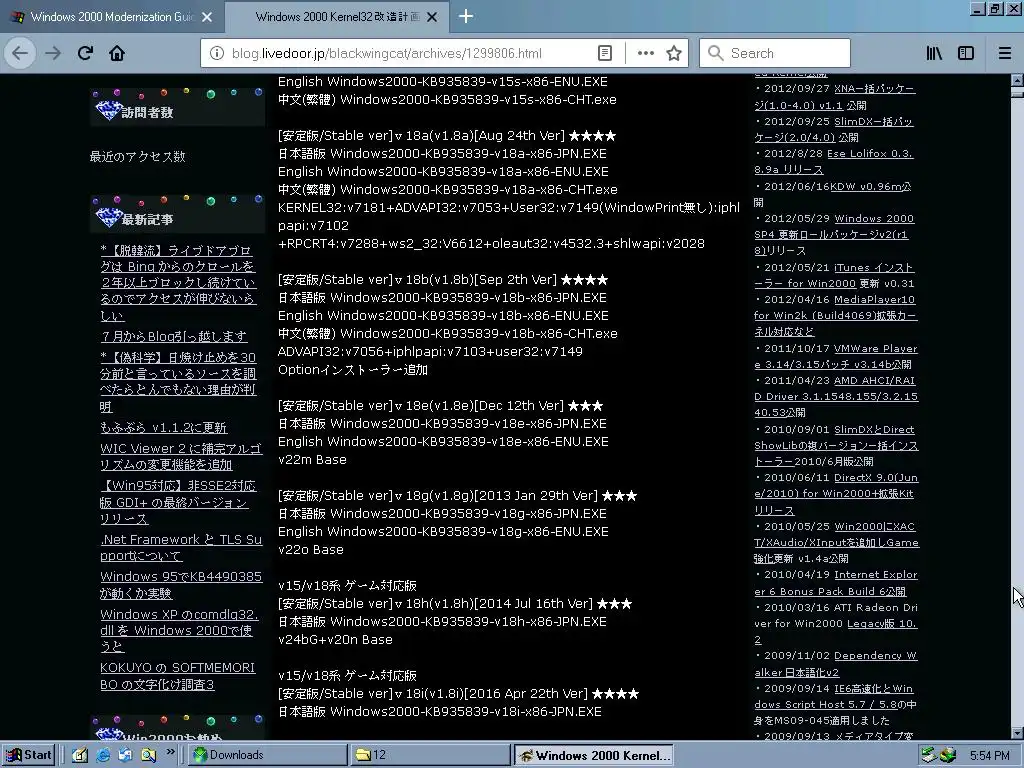Image resolution: width=1024 pixels, height=768 pixels.
Task: Open Dependency Walker 日本語化v2 link
Action: click(836, 664)
